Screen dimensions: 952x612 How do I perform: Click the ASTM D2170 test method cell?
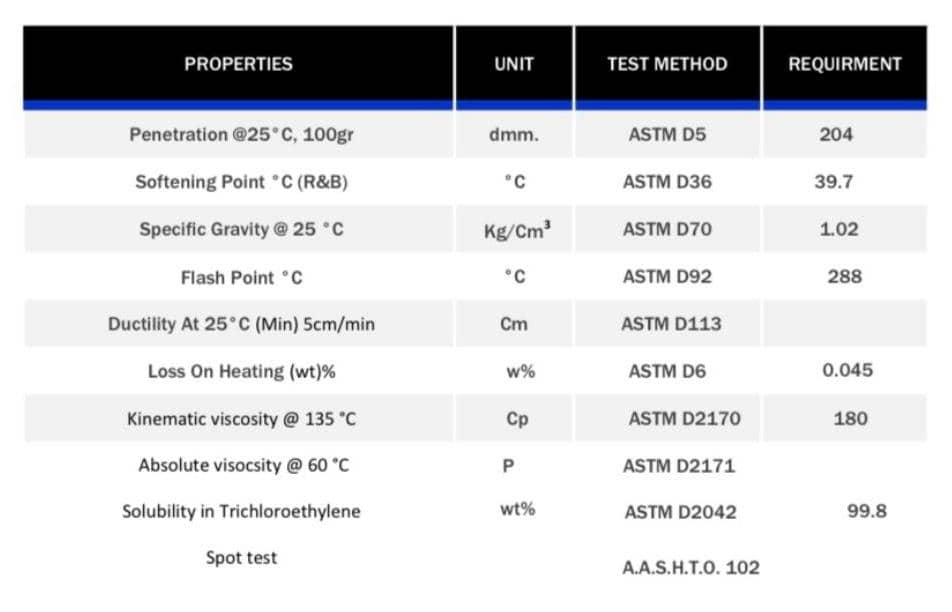[684, 419]
